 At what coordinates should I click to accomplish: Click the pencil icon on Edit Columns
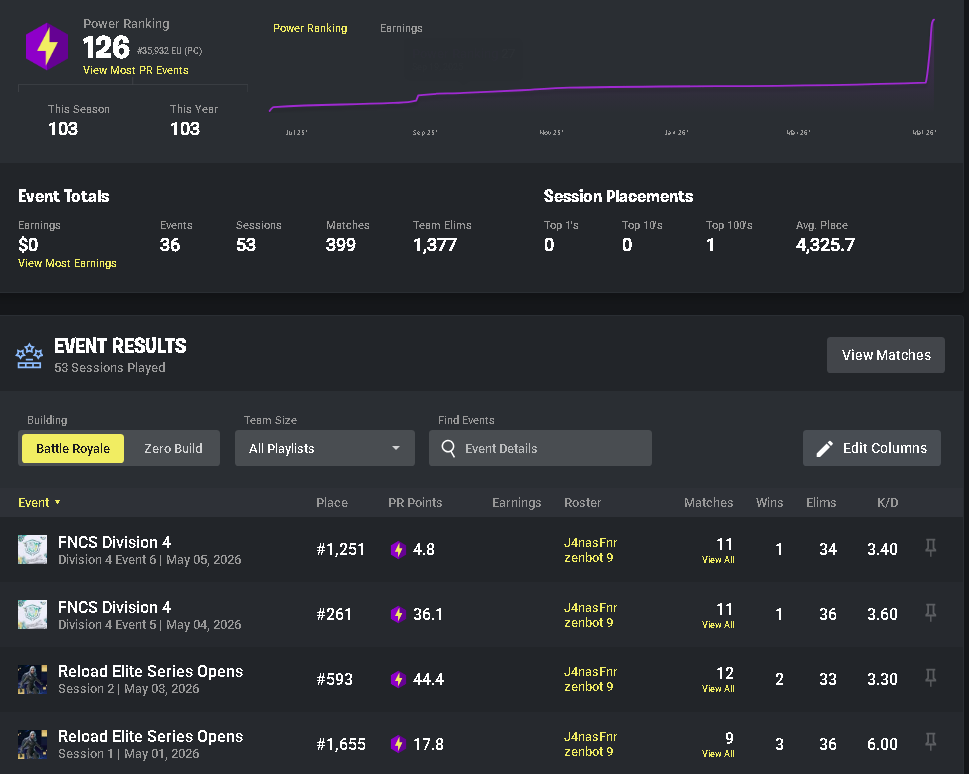click(x=824, y=449)
